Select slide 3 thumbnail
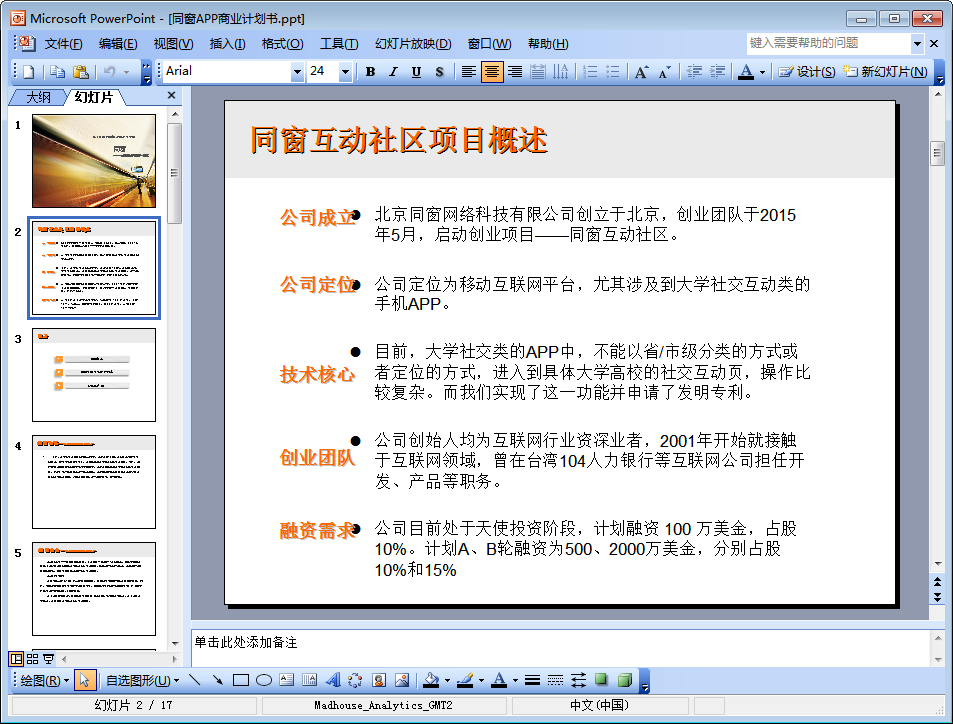The image size is (953, 724). click(94, 375)
